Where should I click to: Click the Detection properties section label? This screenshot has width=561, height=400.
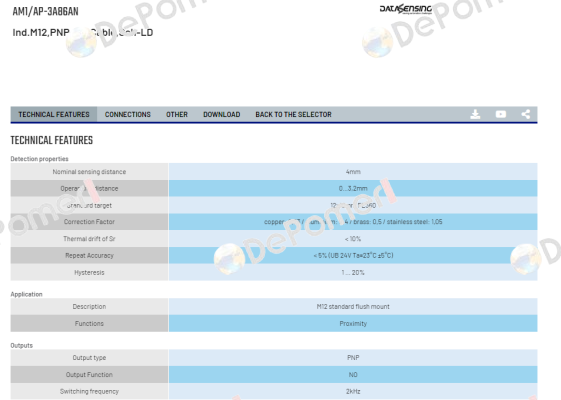click(39, 159)
